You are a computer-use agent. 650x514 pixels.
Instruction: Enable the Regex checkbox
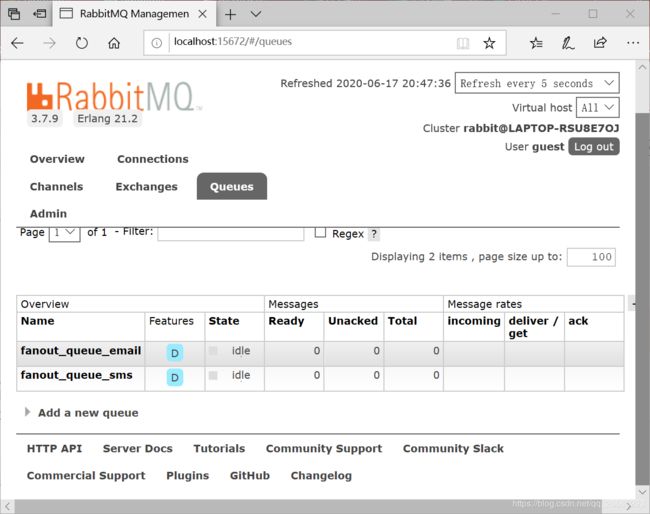tap(320, 232)
